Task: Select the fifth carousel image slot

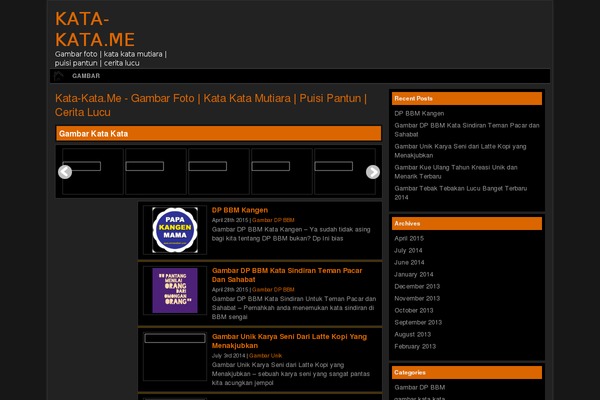Action: pyautogui.click(x=345, y=171)
